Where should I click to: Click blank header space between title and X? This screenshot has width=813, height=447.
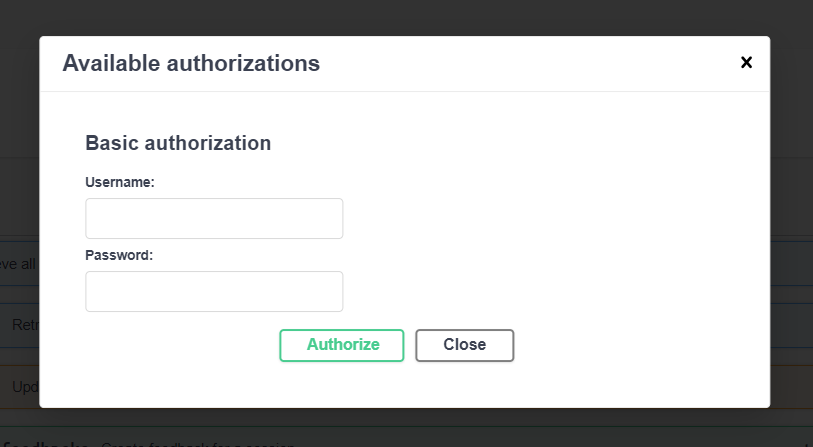pos(530,64)
